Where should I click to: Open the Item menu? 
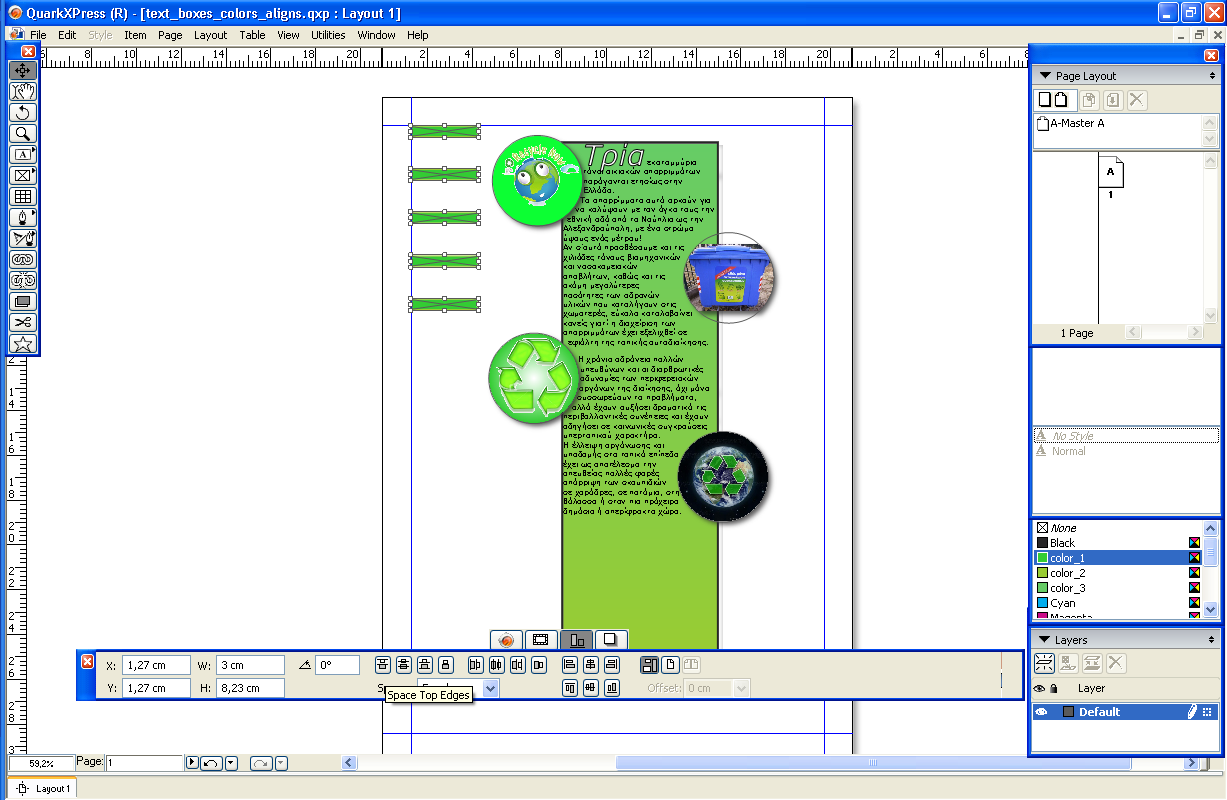[x=135, y=35]
